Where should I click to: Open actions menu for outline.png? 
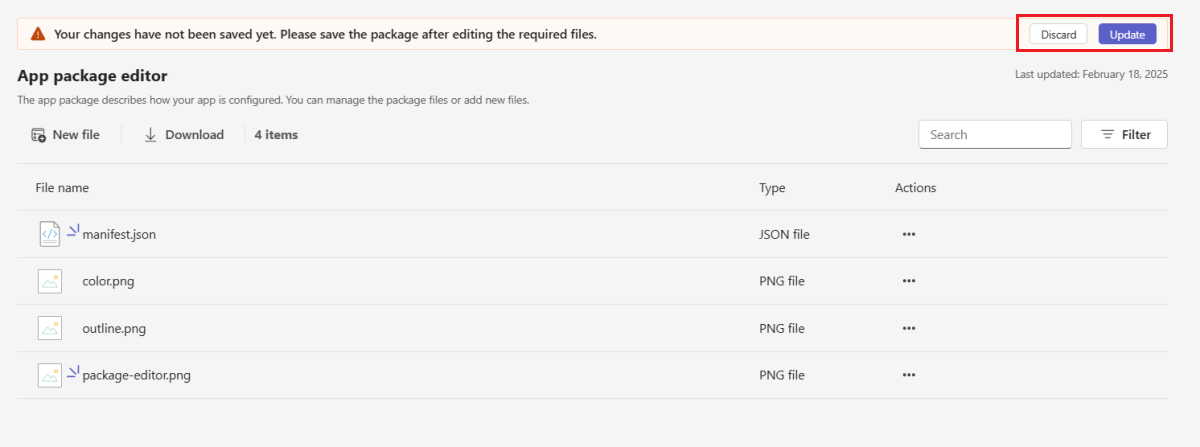(x=908, y=328)
